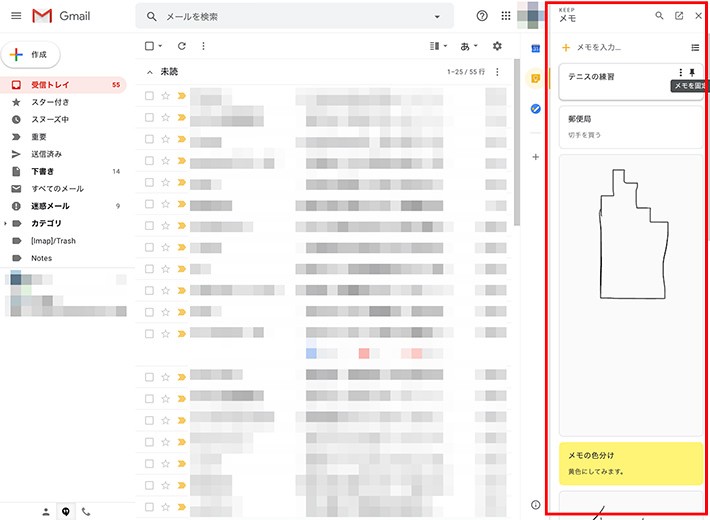Toggle importance marker on topmost 未読 email

coord(182,96)
